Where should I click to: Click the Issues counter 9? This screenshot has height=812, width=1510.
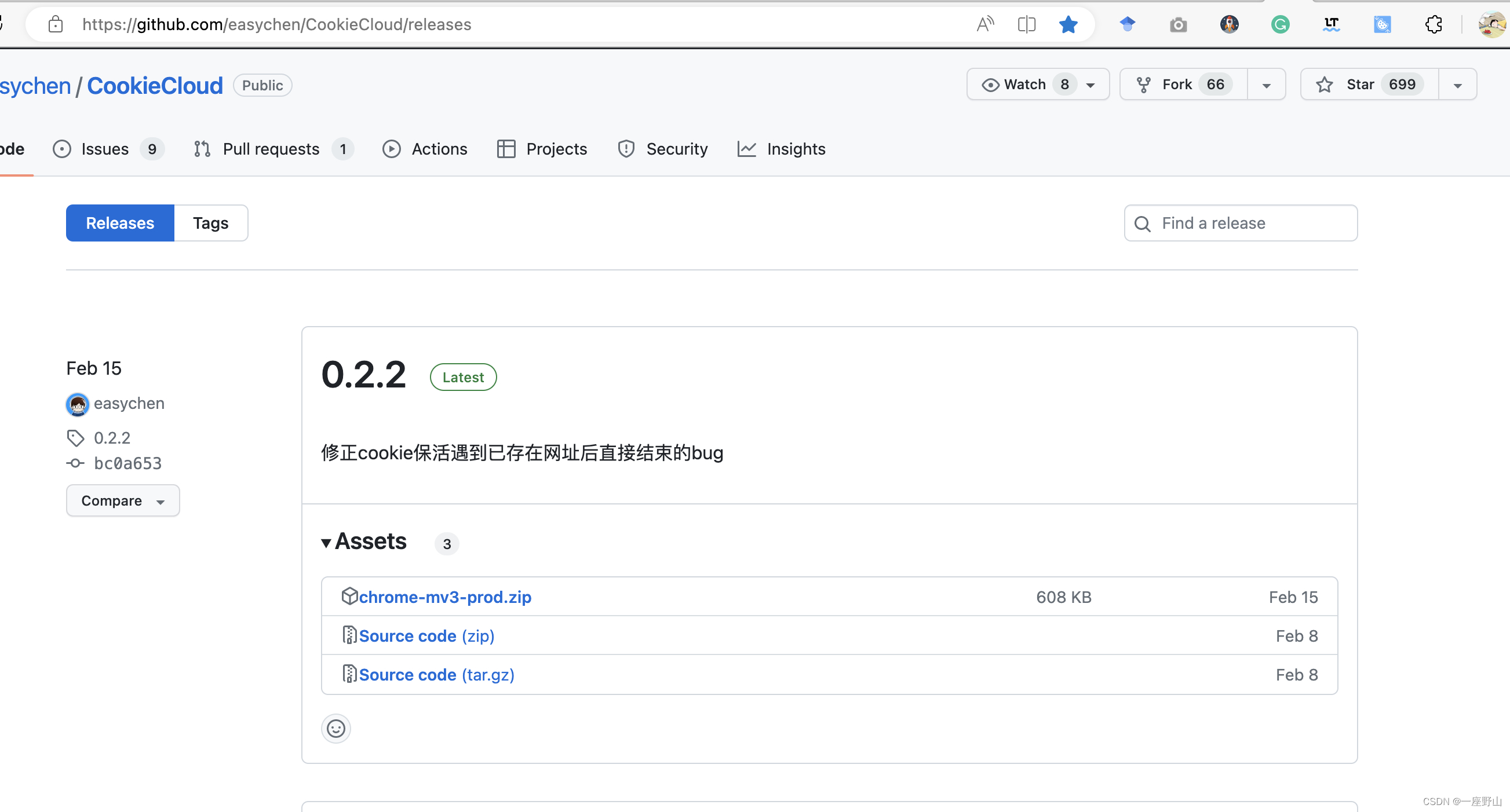tap(152, 149)
